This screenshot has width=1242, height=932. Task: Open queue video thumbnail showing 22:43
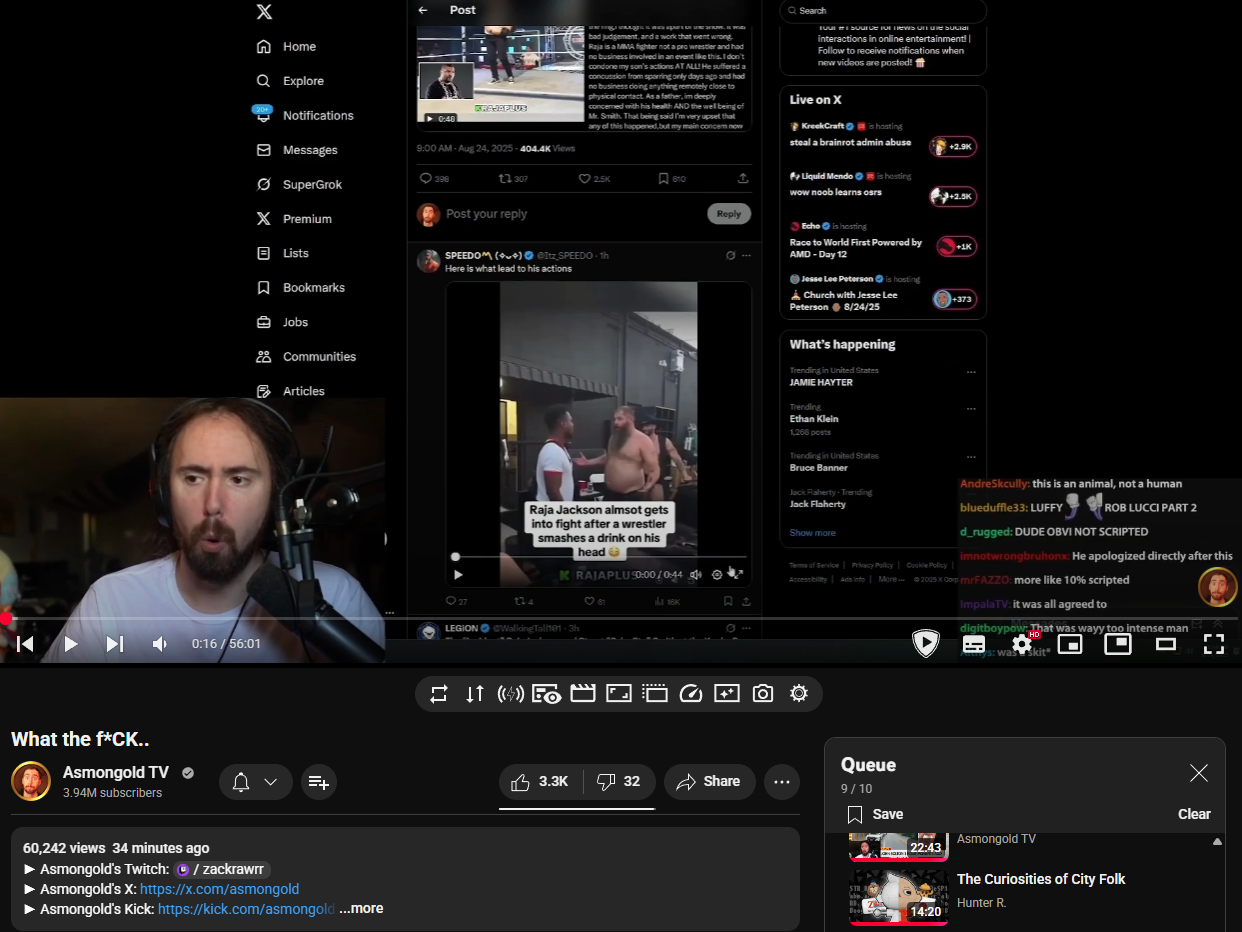tap(898, 846)
